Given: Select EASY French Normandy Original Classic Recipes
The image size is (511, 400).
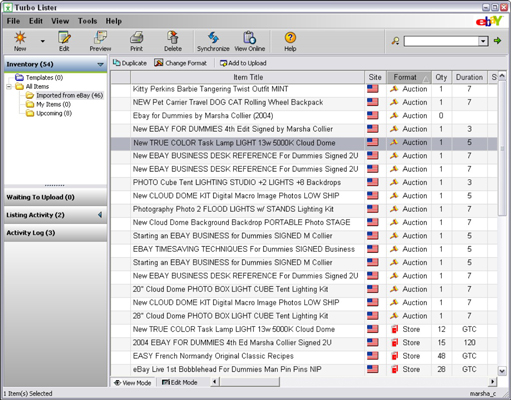Looking at the screenshot, I should tap(304, 356).
